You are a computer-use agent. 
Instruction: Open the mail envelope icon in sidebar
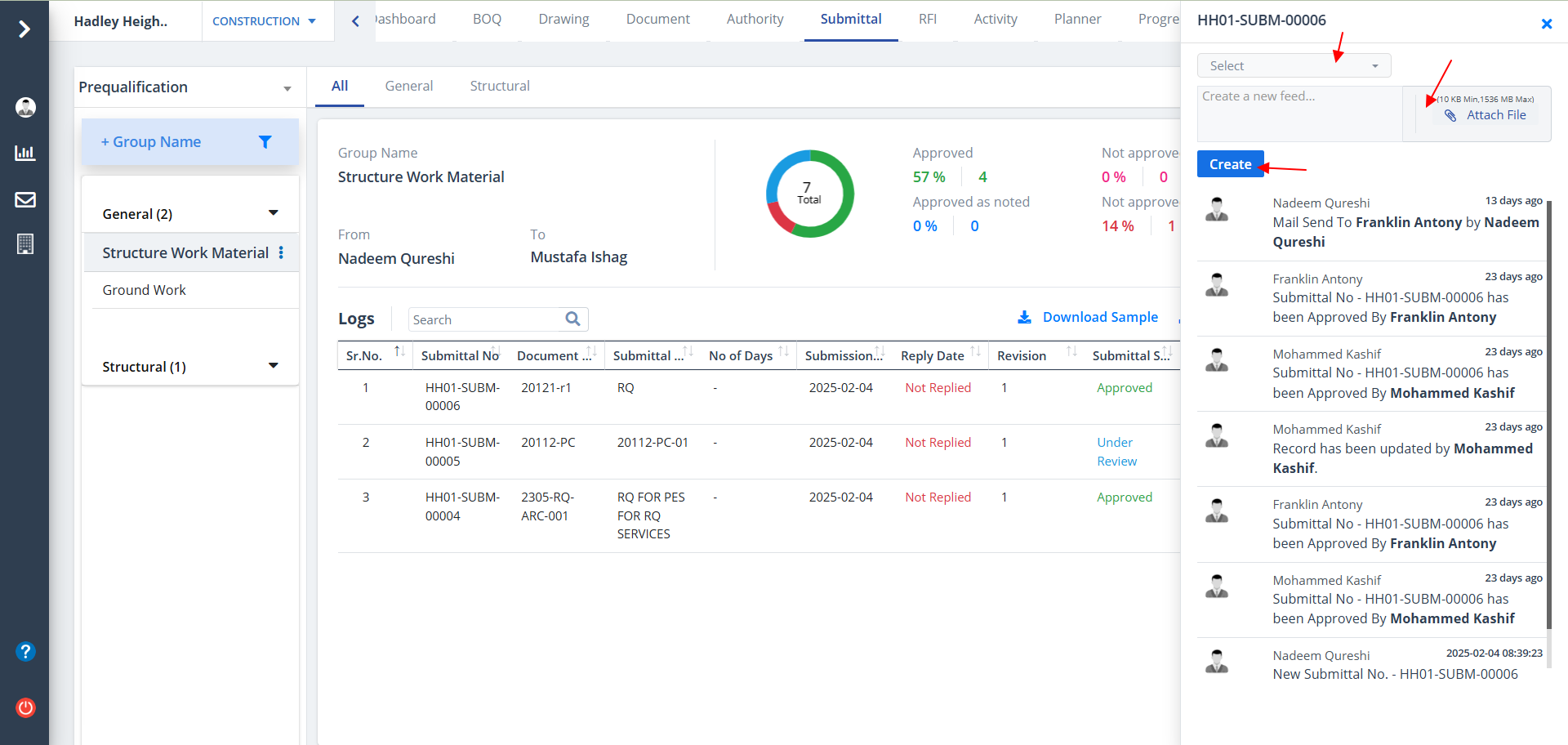tap(25, 199)
